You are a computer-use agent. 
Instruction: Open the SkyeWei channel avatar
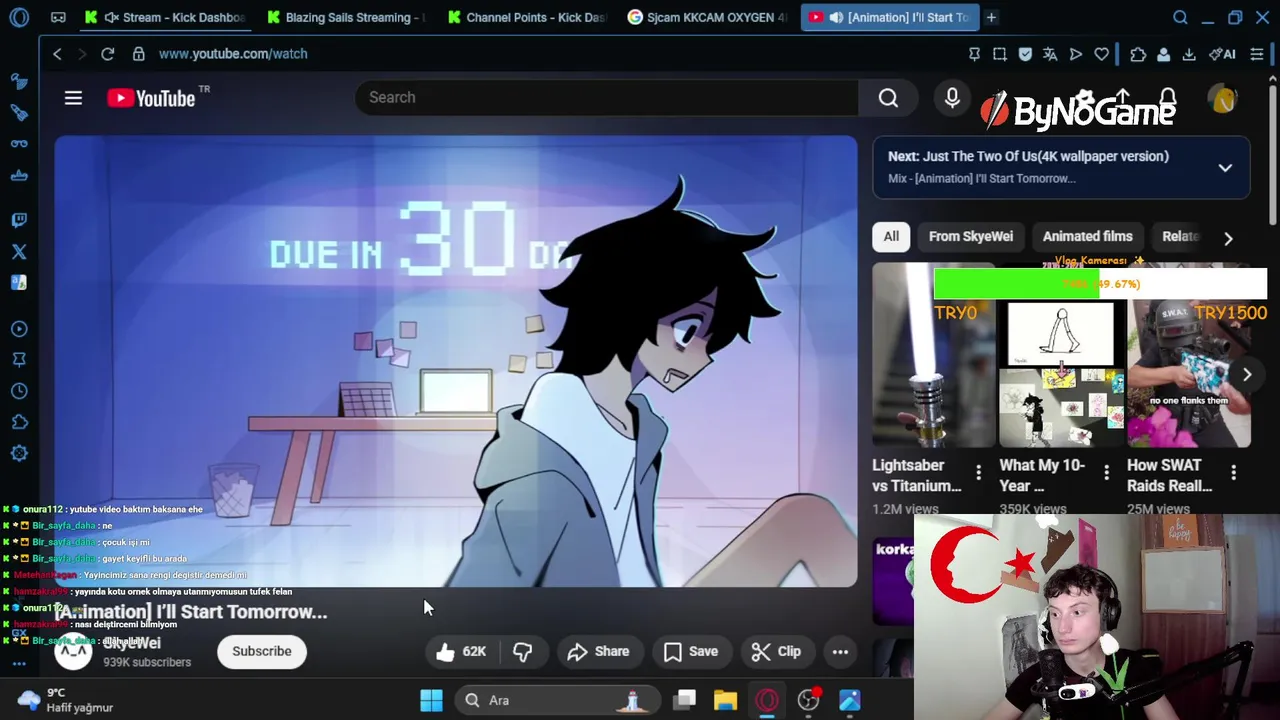[72, 651]
